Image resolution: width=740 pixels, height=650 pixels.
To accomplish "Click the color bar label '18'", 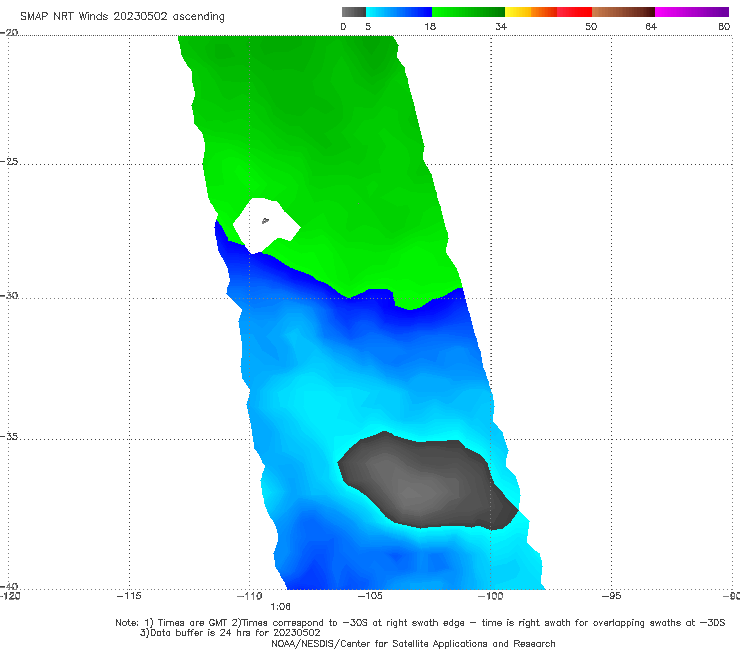I will pos(430,27).
